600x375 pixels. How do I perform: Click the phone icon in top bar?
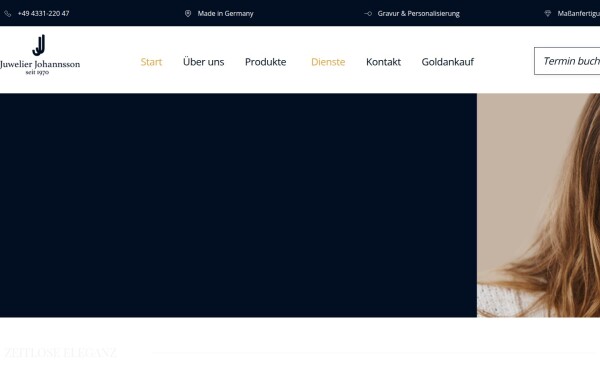[x=8, y=14]
